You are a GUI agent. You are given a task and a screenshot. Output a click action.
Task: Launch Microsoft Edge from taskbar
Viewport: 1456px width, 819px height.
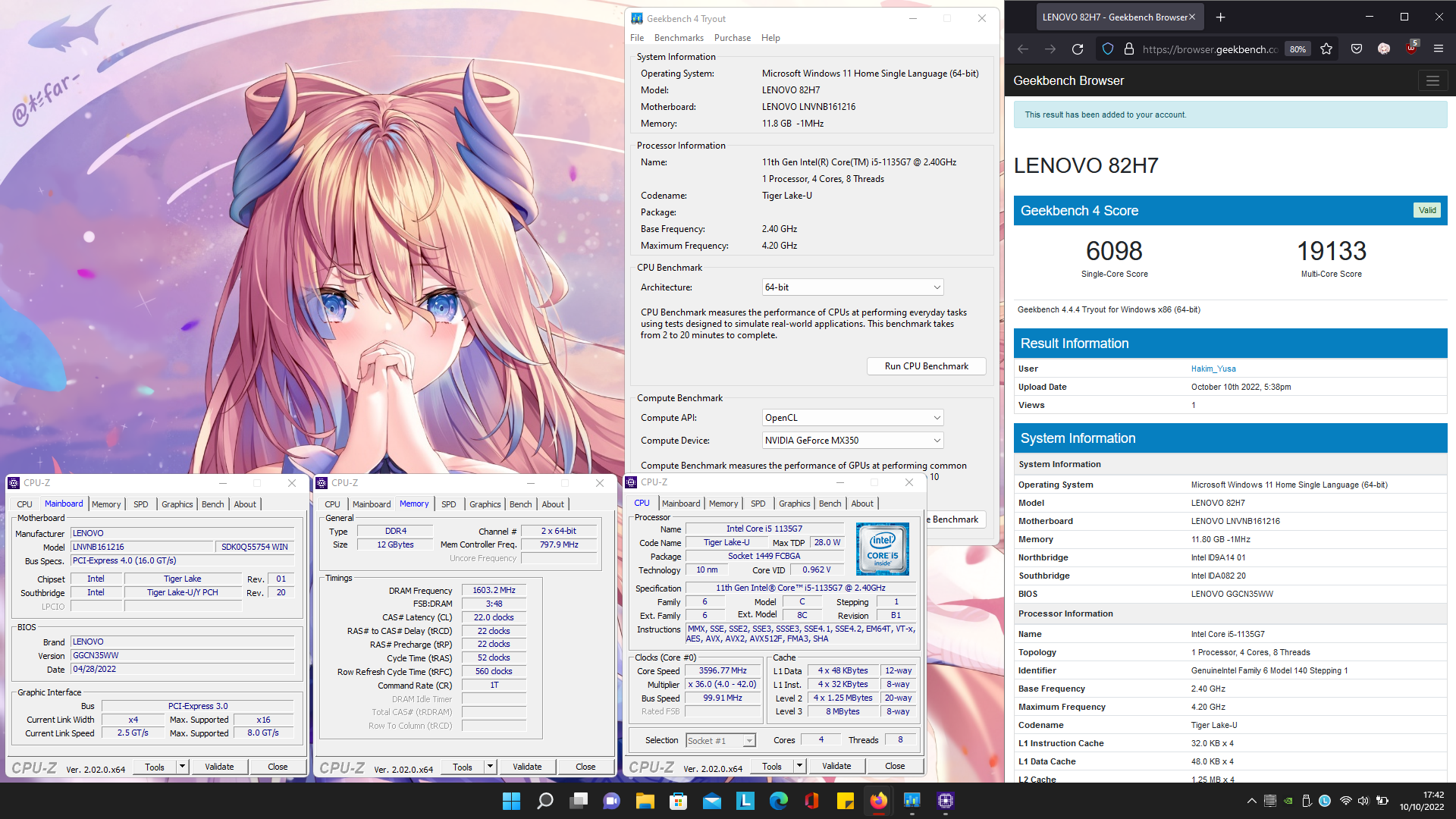click(x=779, y=801)
